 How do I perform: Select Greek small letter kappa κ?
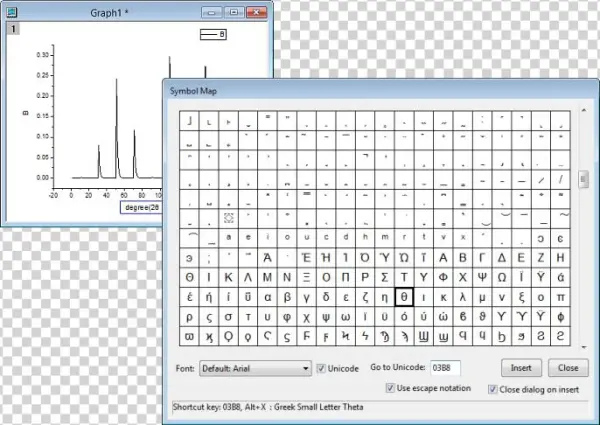click(443, 297)
